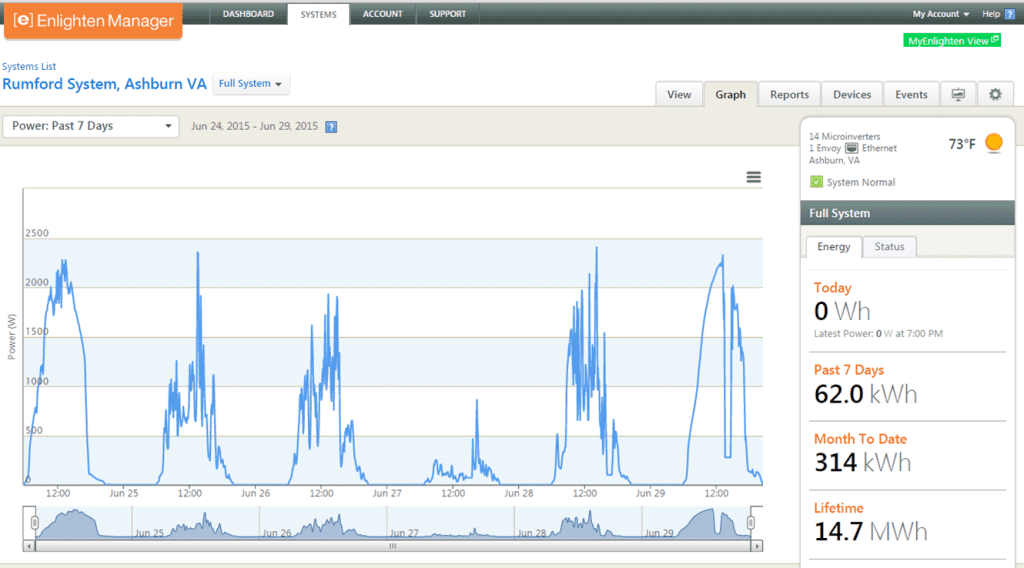Open the Support menu

(x=447, y=14)
